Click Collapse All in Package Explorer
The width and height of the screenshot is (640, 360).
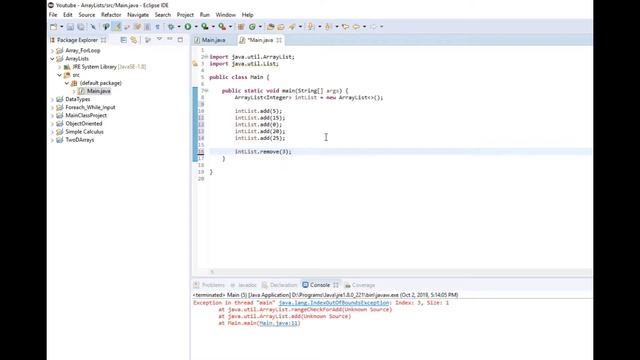pos(123,40)
